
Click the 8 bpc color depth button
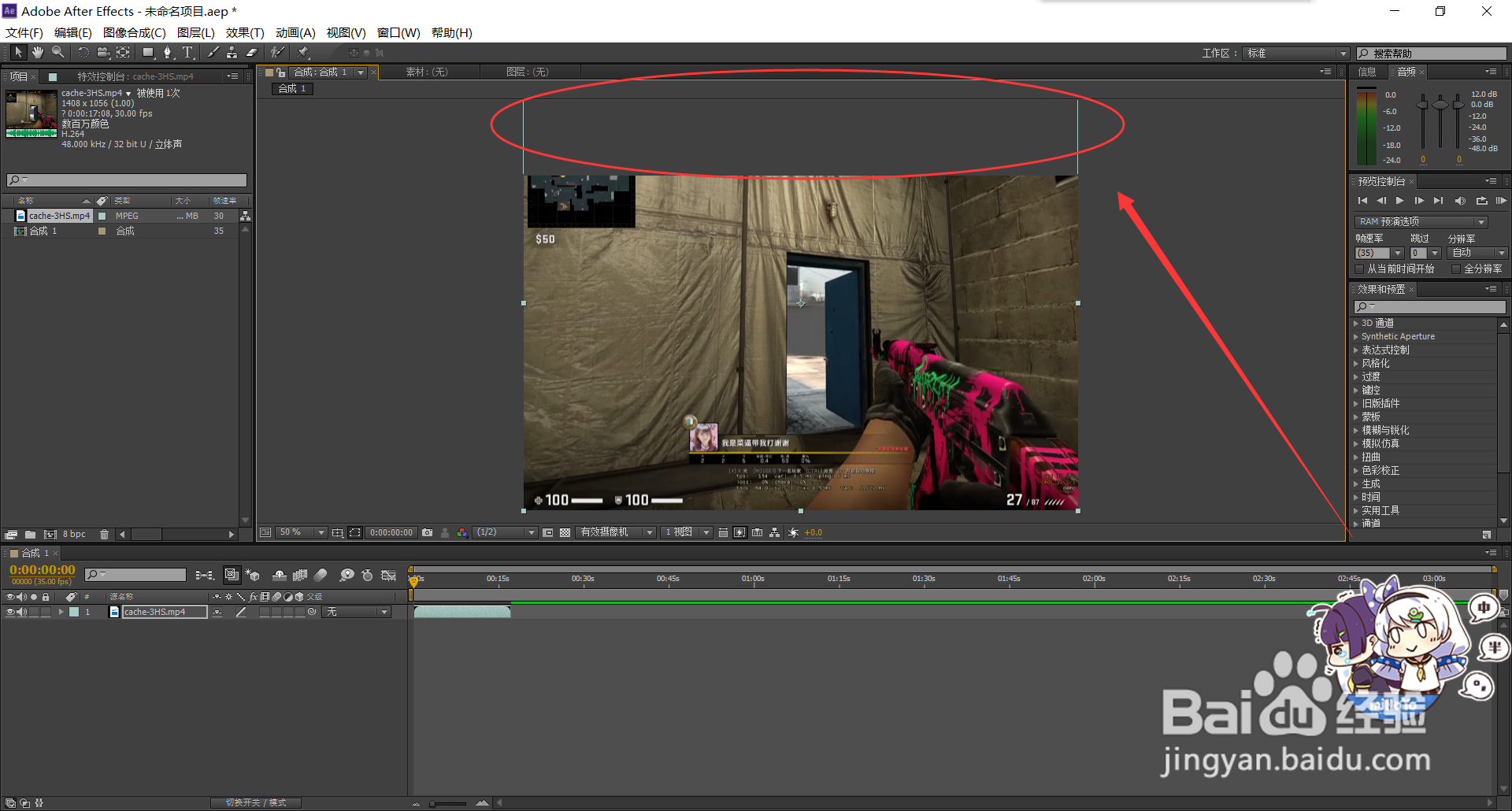74,534
